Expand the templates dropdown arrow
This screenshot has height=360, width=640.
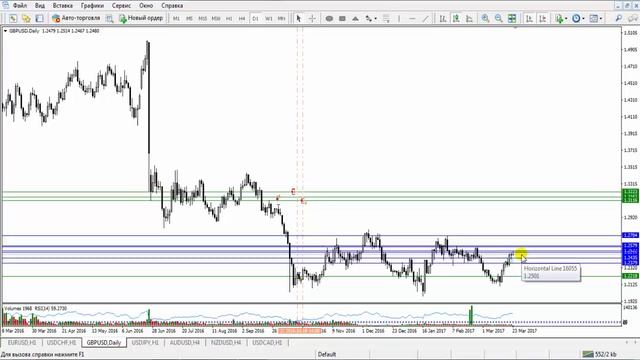(x=600, y=19)
